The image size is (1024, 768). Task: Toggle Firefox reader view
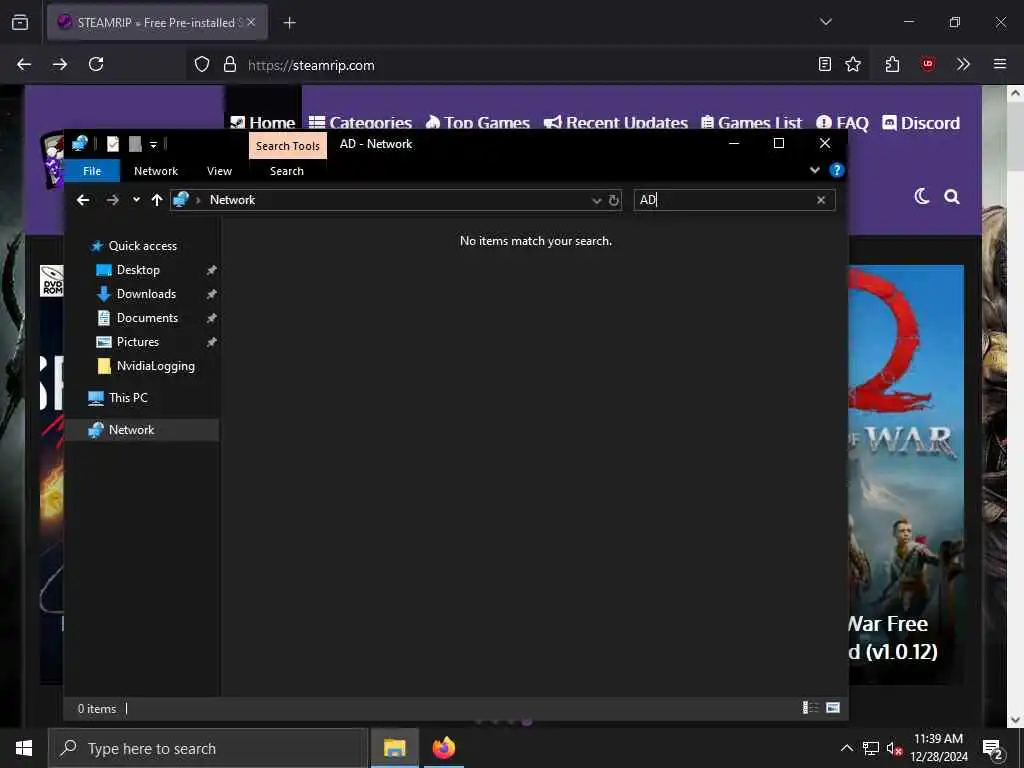[x=825, y=64]
